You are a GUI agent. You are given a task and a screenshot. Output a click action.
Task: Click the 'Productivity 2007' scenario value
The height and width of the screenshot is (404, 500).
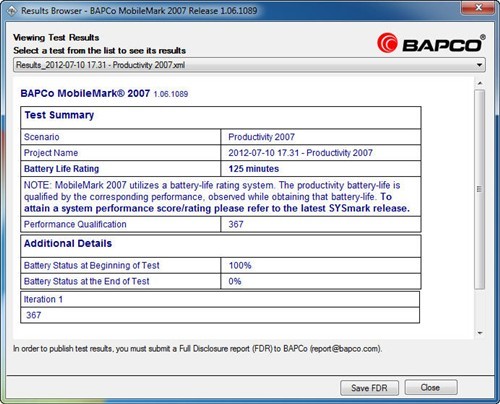tap(261, 137)
